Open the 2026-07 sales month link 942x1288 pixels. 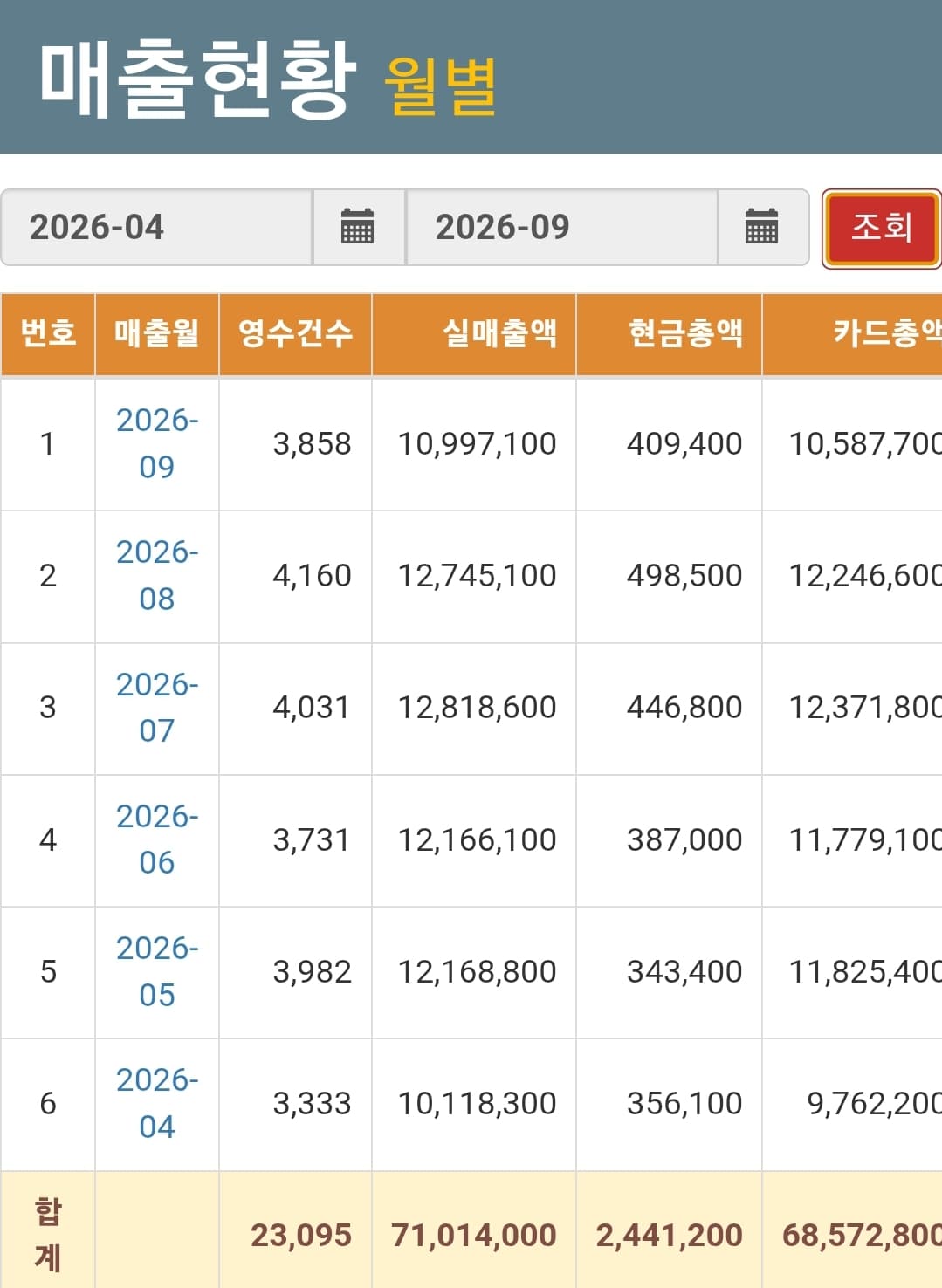(x=157, y=707)
